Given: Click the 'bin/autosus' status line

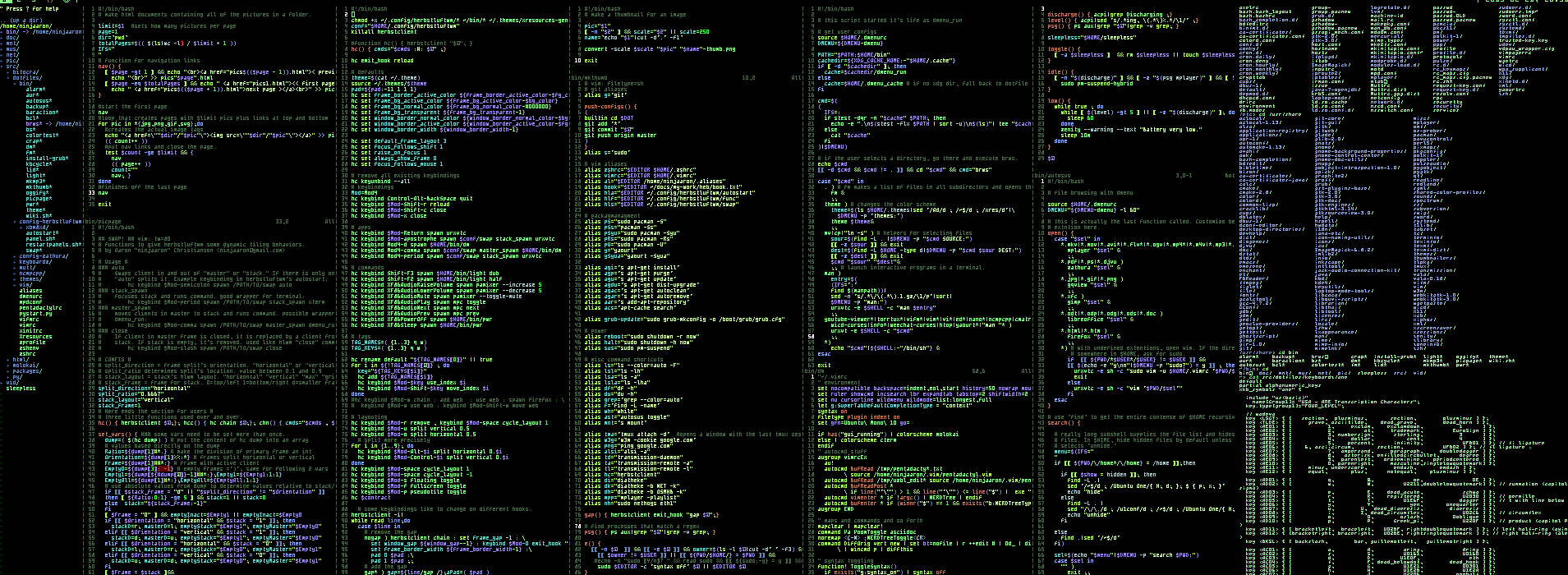Looking at the screenshot, I should (1133, 175).
